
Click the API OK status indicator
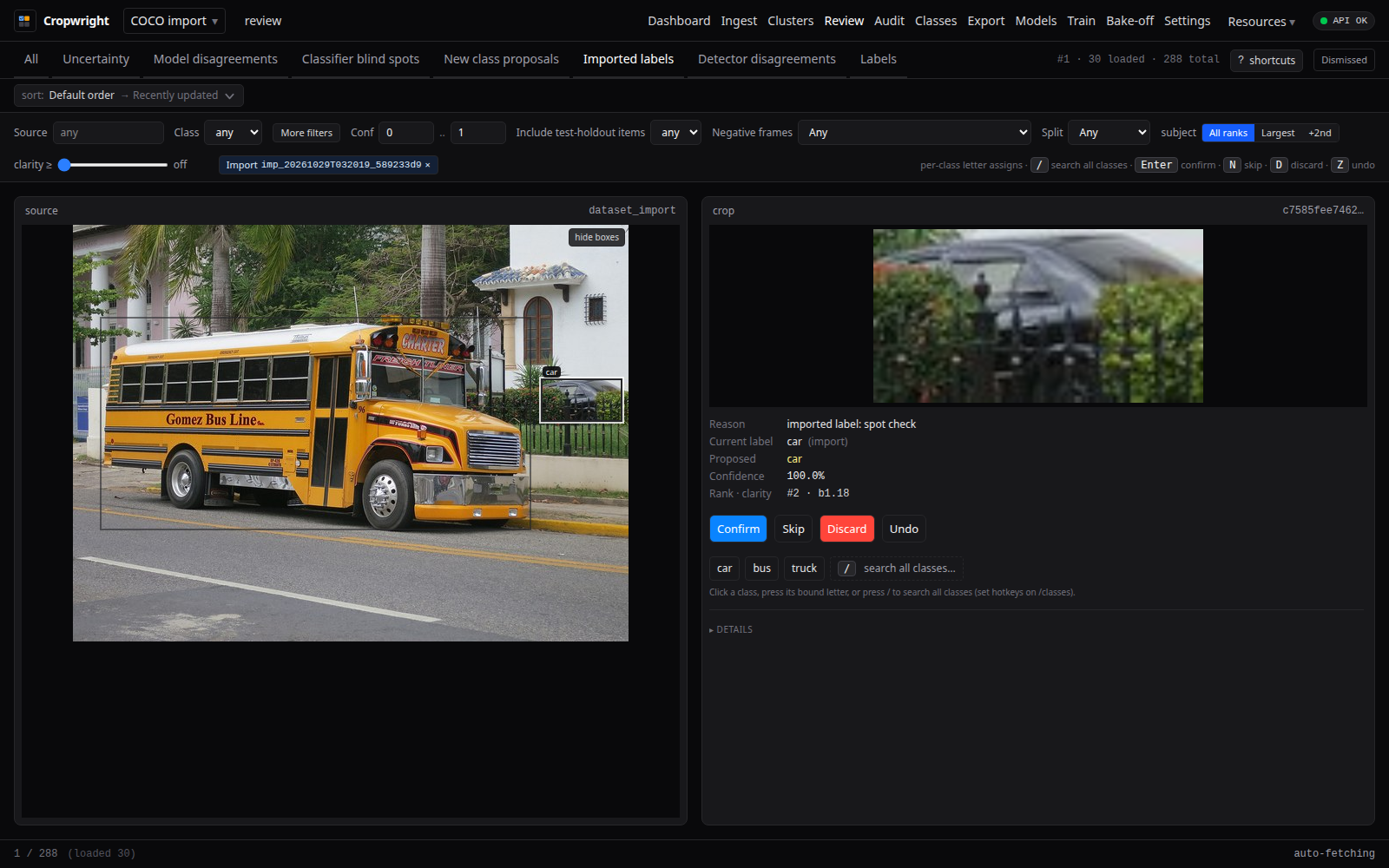coord(1343,21)
